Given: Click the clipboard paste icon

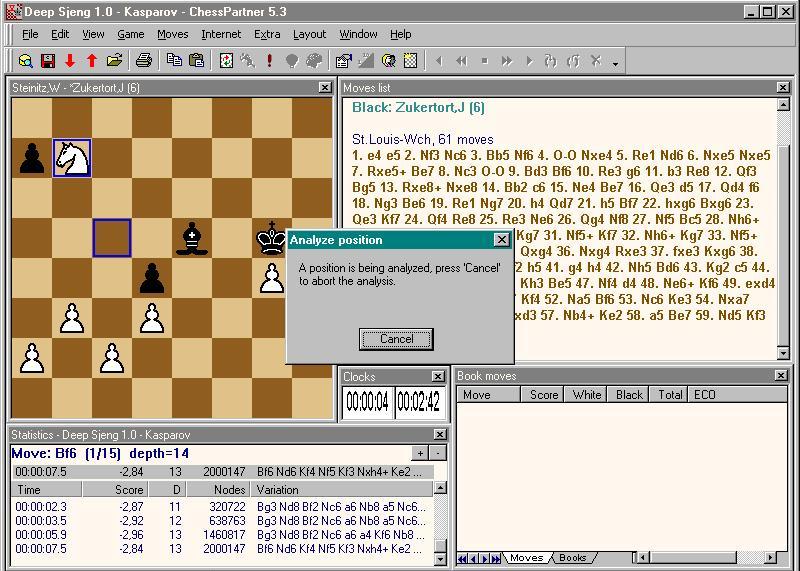Looking at the screenshot, I should (196, 61).
